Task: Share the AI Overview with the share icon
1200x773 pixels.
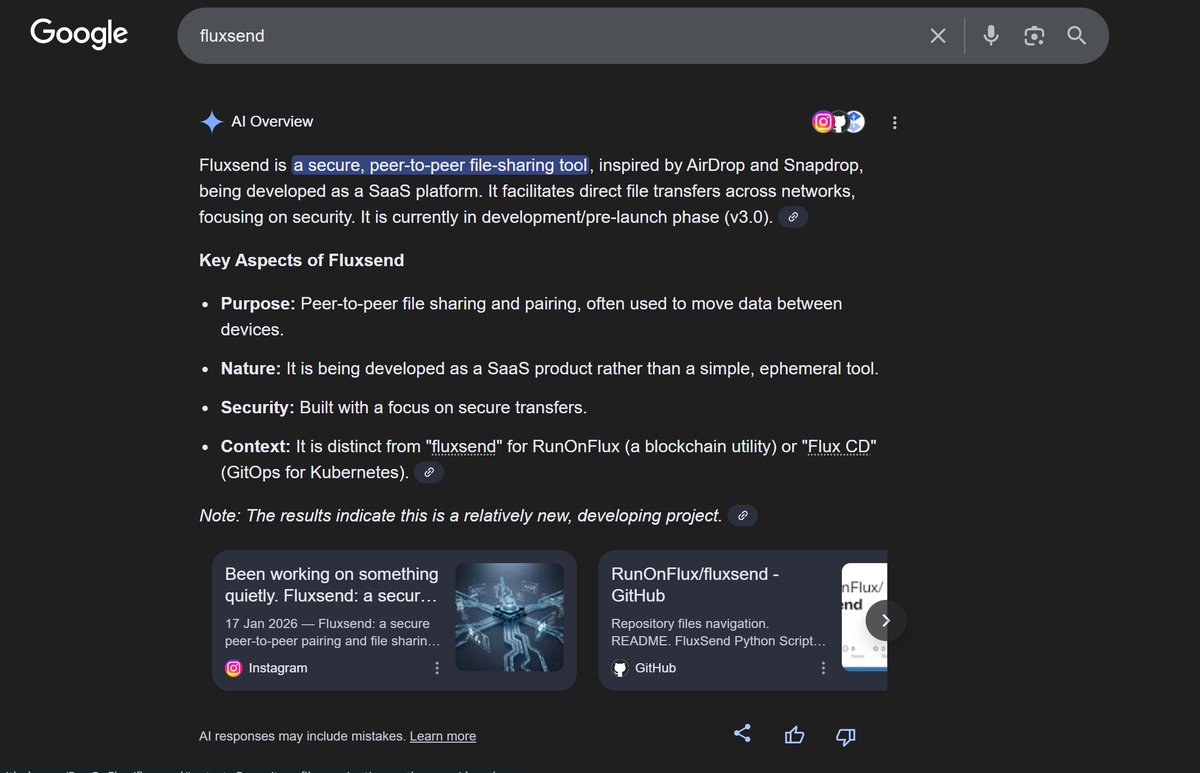Action: [x=742, y=734]
